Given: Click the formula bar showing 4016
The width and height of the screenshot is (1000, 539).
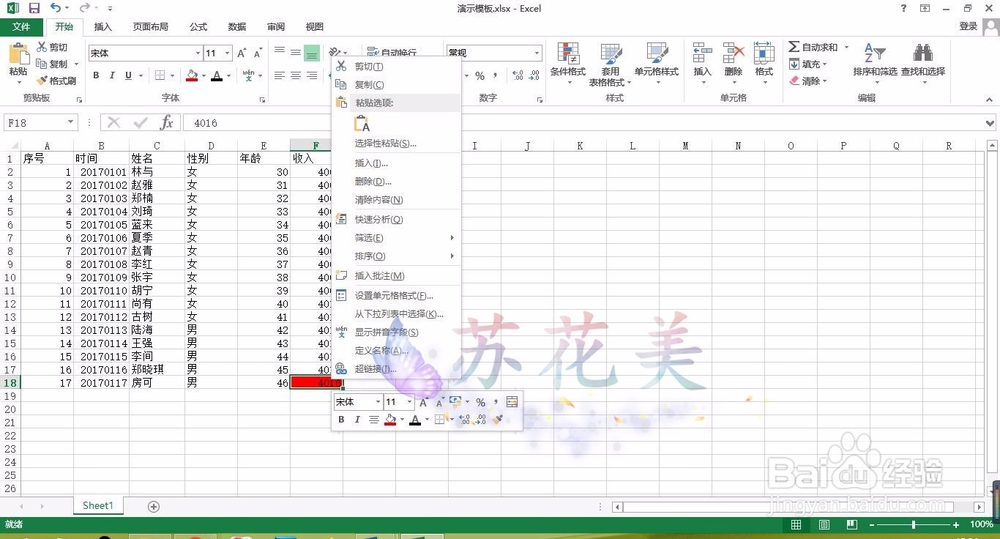Looking at the screenshot, I should coord(582,123).
